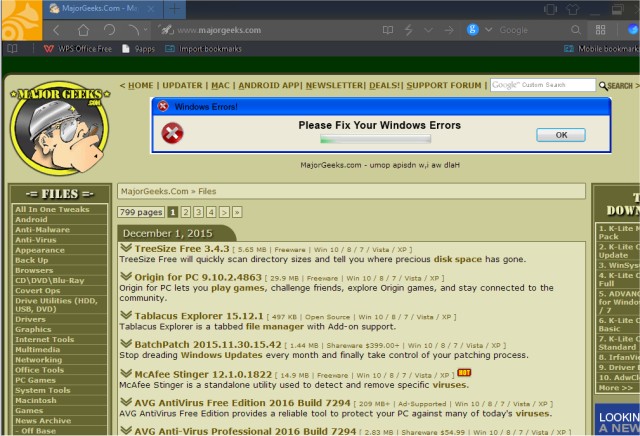Click Import bookmarks in bookmark bar

[203, 49]
